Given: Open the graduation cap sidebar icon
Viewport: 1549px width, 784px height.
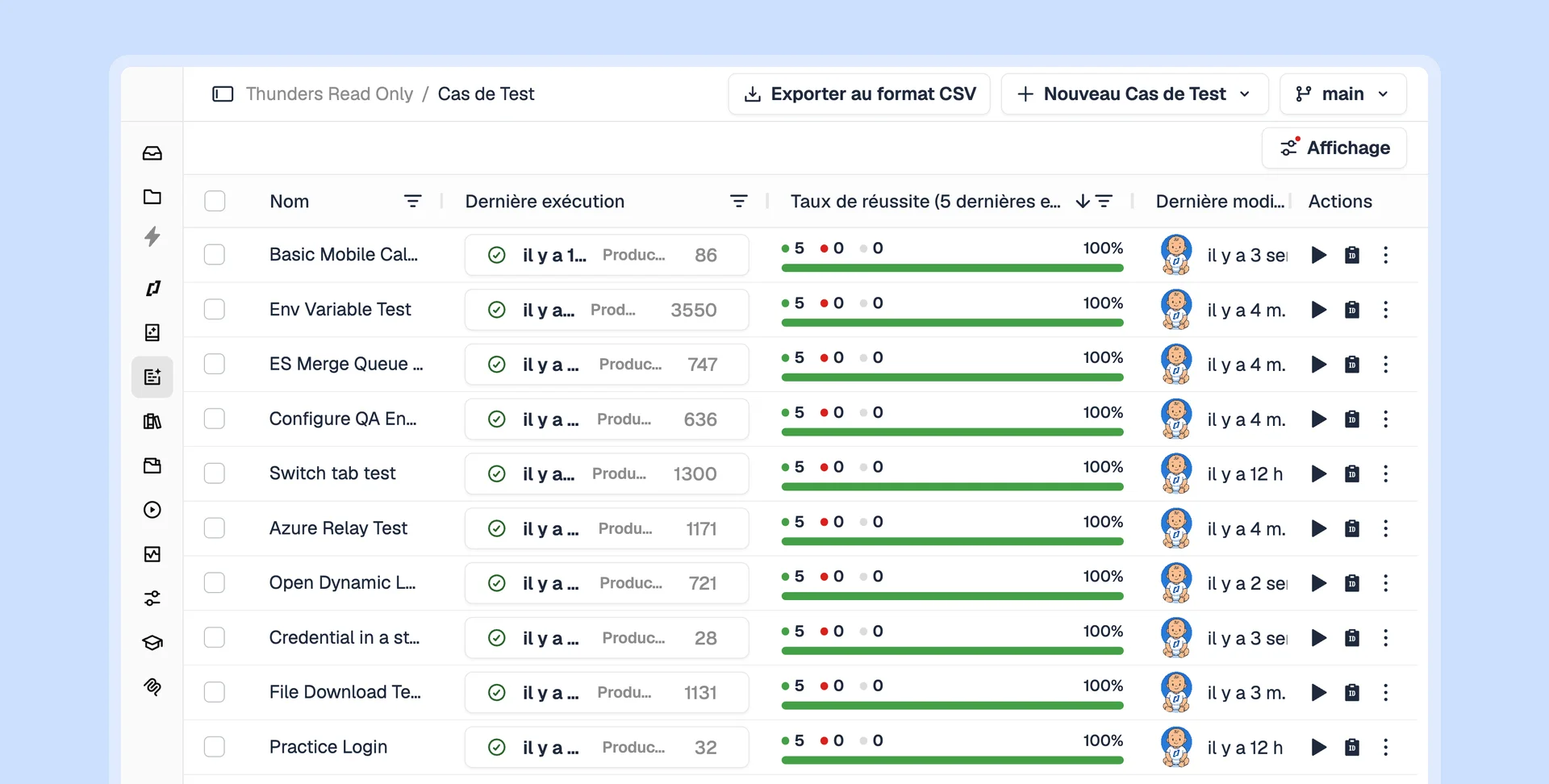Looking at the screenshot, I should tap(152, 643).
